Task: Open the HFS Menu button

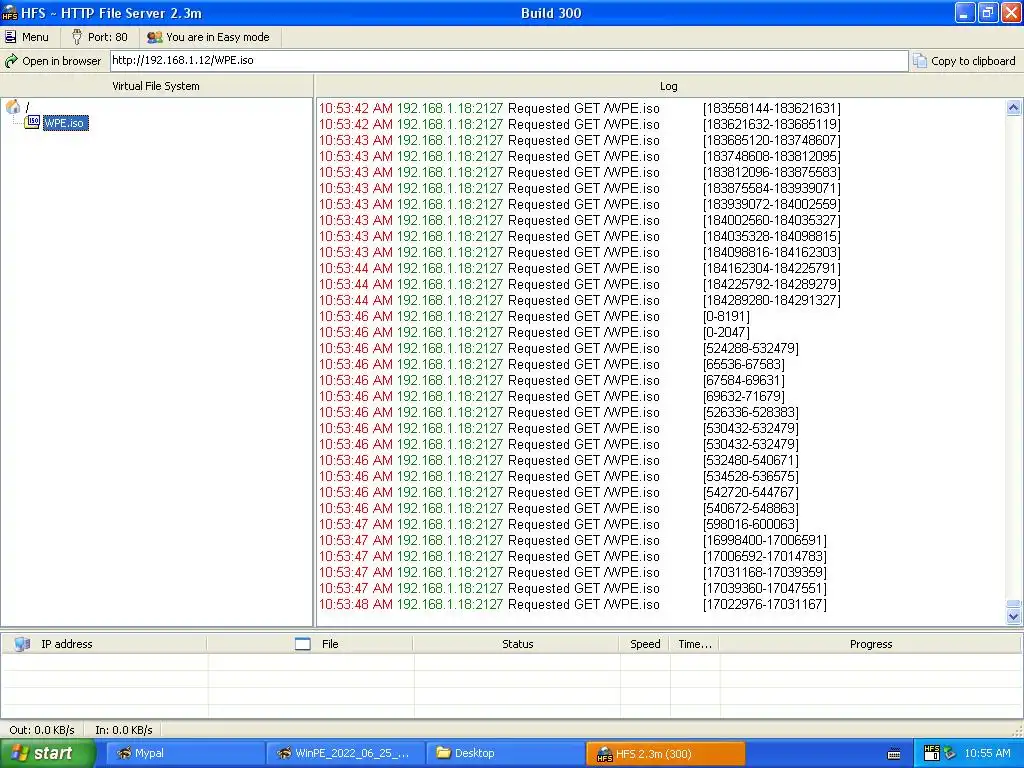Action: (27, 37)
